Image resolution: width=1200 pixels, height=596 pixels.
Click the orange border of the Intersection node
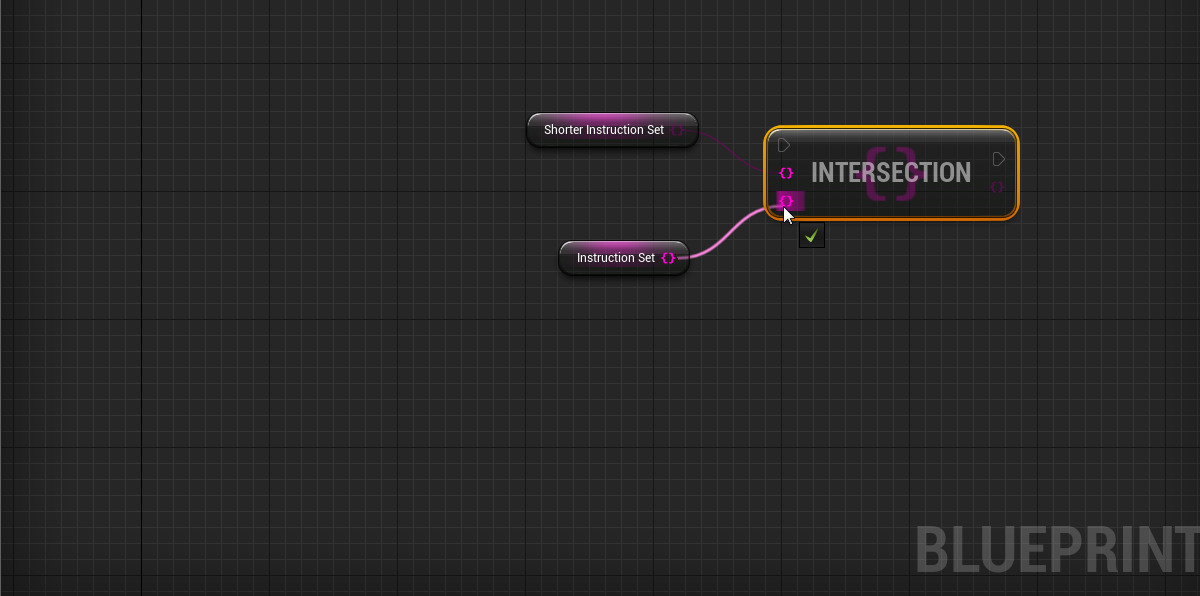coord(890,126)
